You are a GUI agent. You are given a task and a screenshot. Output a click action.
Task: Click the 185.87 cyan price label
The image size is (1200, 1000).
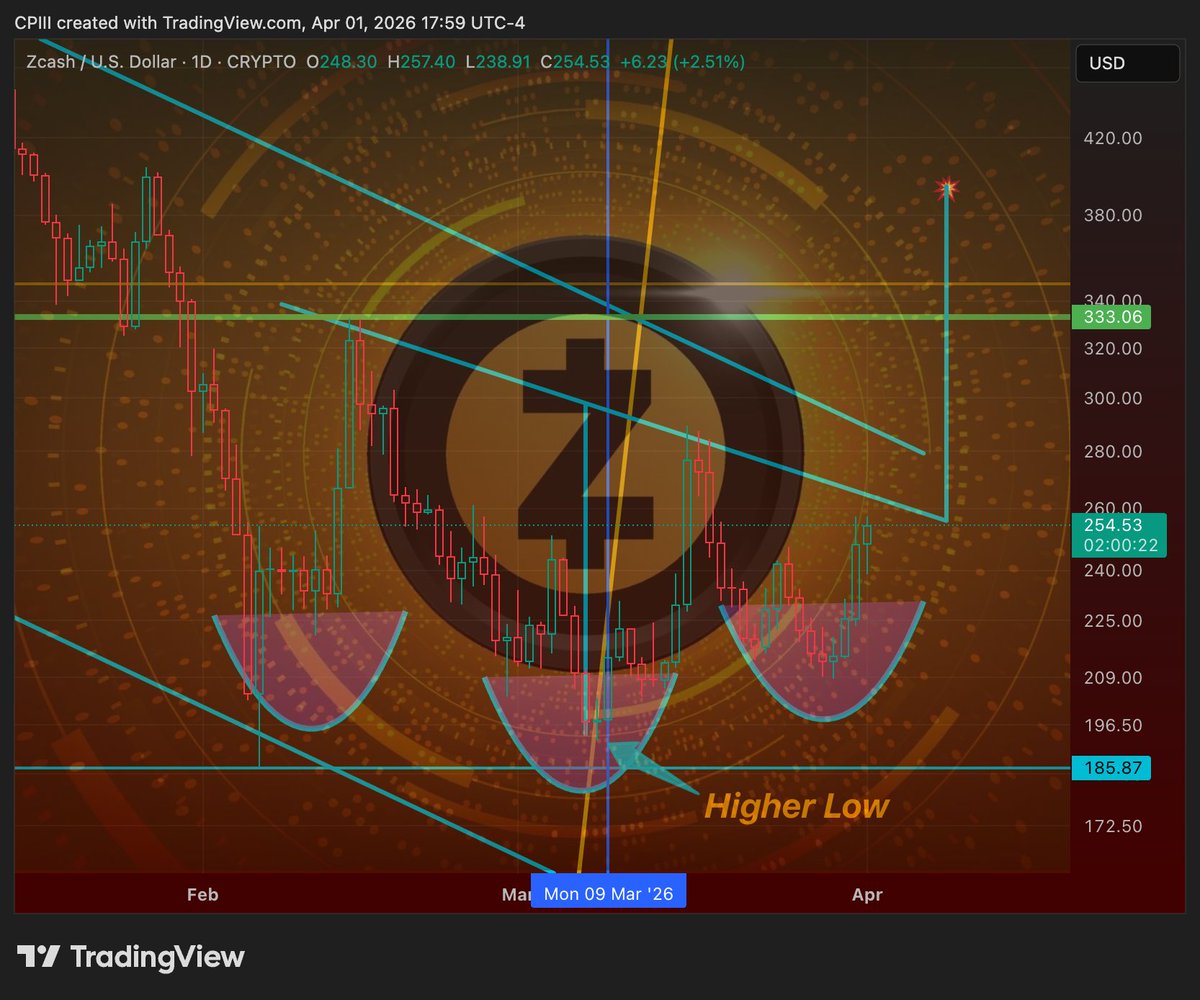coord(1111,768)
